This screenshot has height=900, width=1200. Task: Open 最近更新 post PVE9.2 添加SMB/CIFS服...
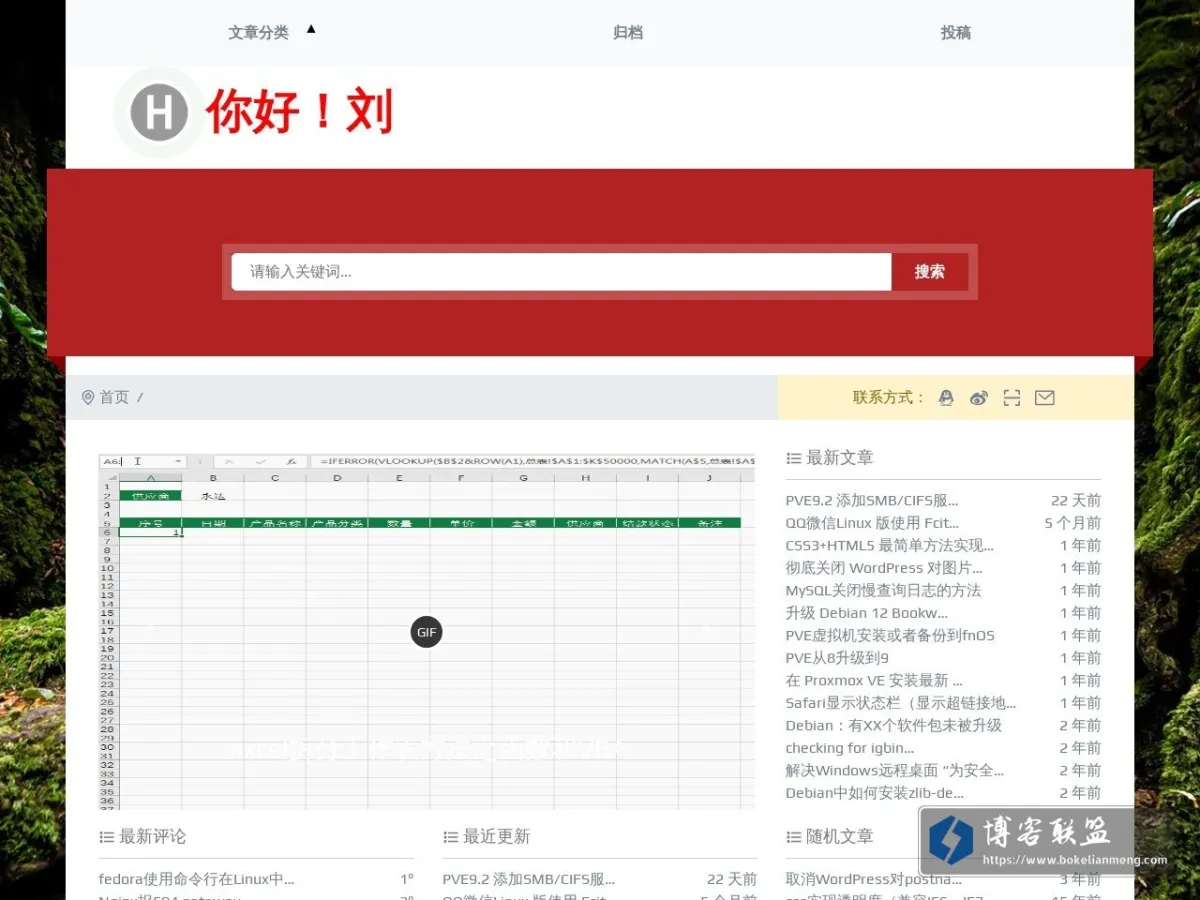click(529, 880)
